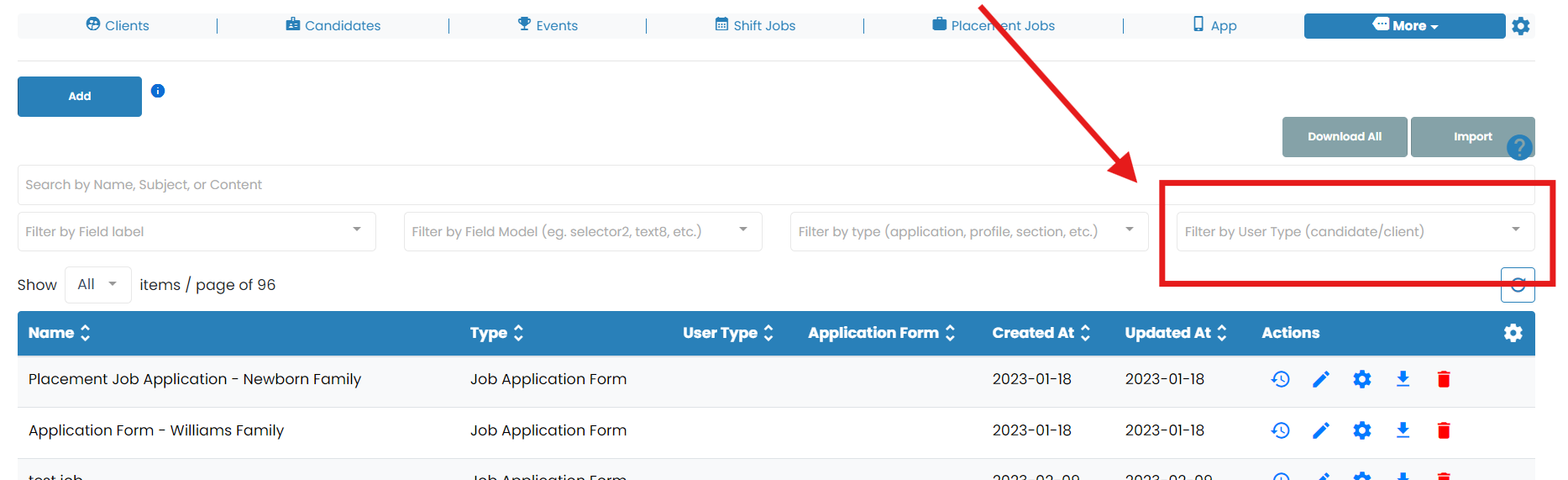1568x480 pixels.
Task: Delete Placement Job Application - Newborn Family
Action: click(x=1444, y=379)
